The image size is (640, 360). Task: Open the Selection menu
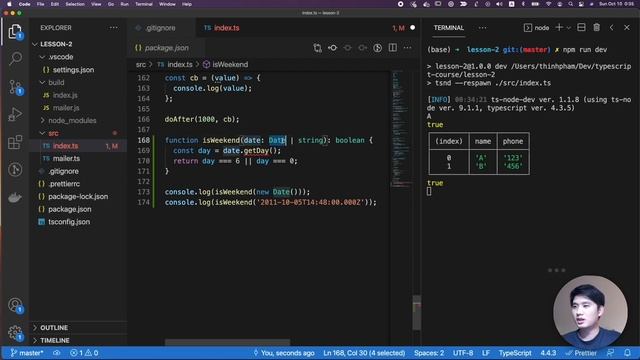point(75,4)
